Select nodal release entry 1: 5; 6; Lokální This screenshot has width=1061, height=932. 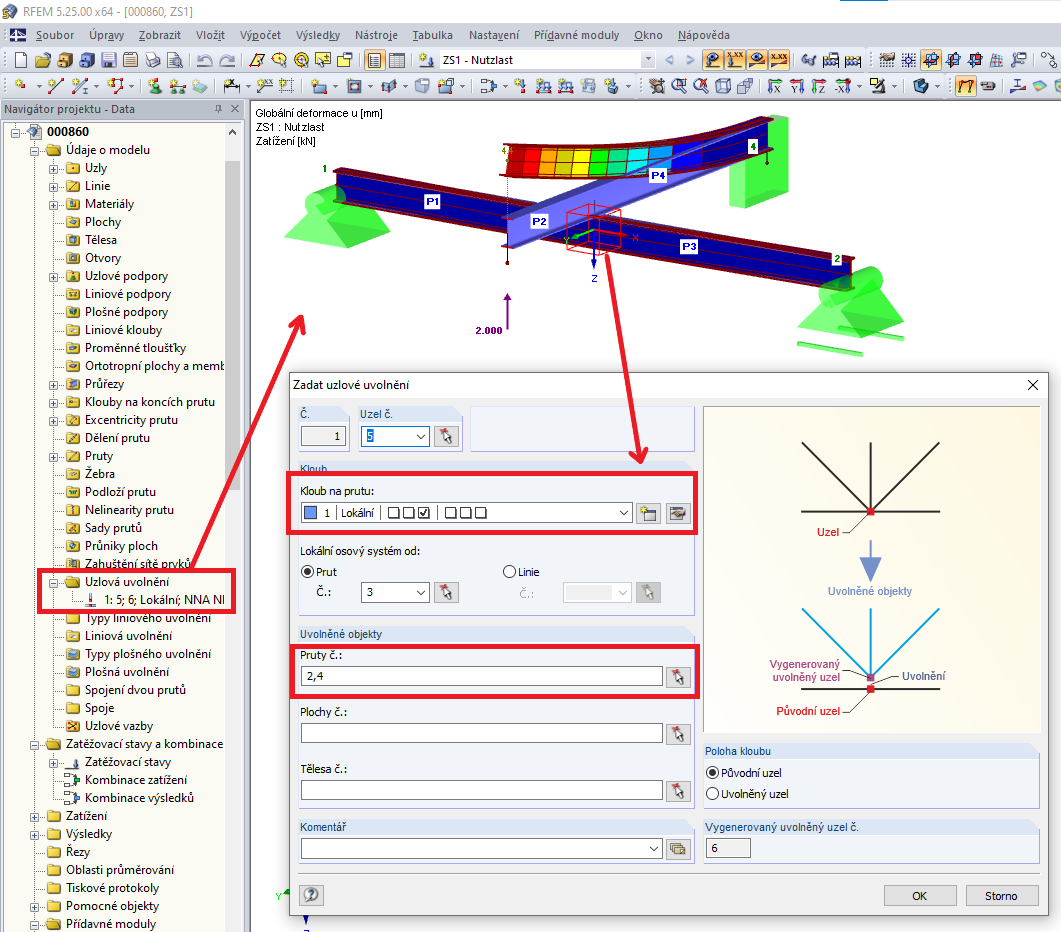coord(164,600)
